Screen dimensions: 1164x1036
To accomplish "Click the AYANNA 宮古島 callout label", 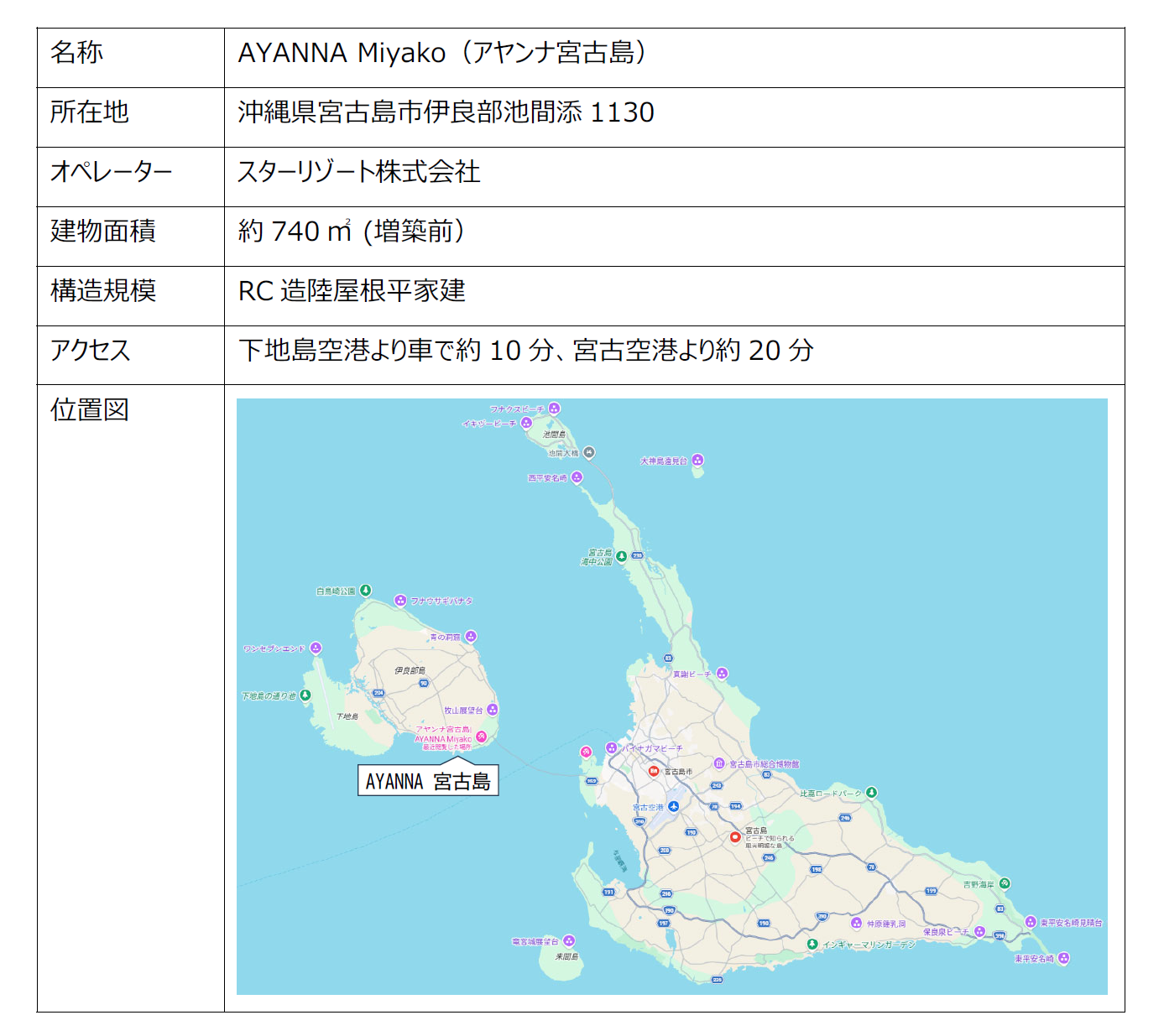I will pos(428,780).
